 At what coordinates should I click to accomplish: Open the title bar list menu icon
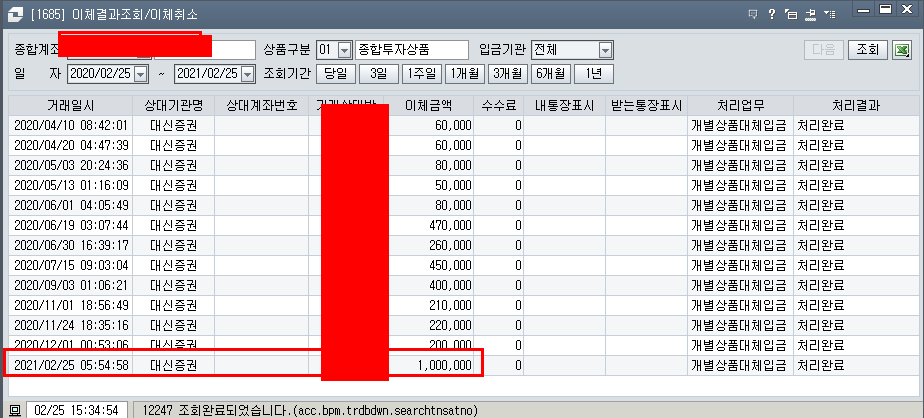point(830,14)
